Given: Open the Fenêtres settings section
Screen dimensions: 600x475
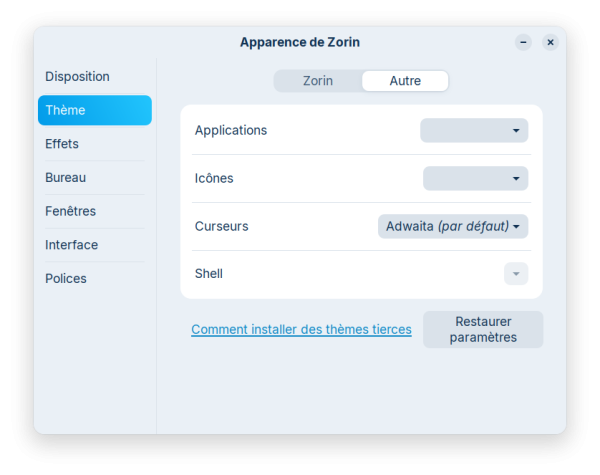Looking at the screenshot, I should pos(71,211).
